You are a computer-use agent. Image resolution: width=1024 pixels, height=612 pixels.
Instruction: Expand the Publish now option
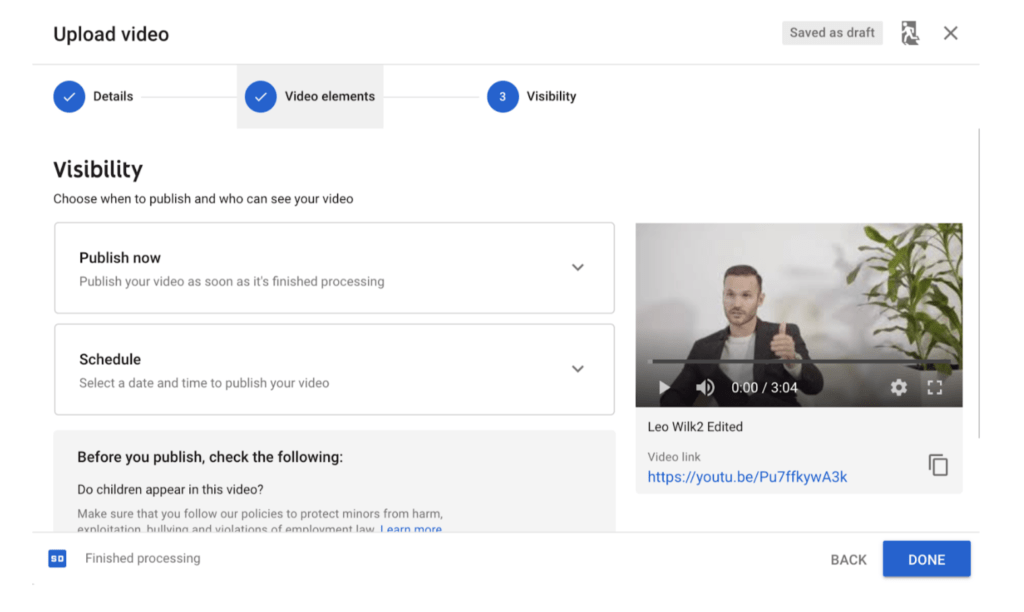pyautogui.click(x=577, y=268)
